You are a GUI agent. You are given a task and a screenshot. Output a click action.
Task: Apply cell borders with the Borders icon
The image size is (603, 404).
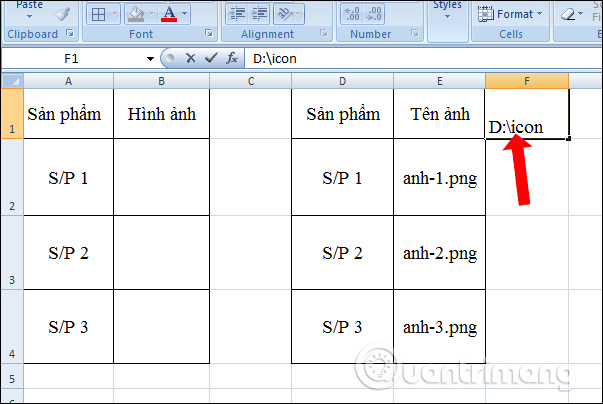(x=98, y=15)
